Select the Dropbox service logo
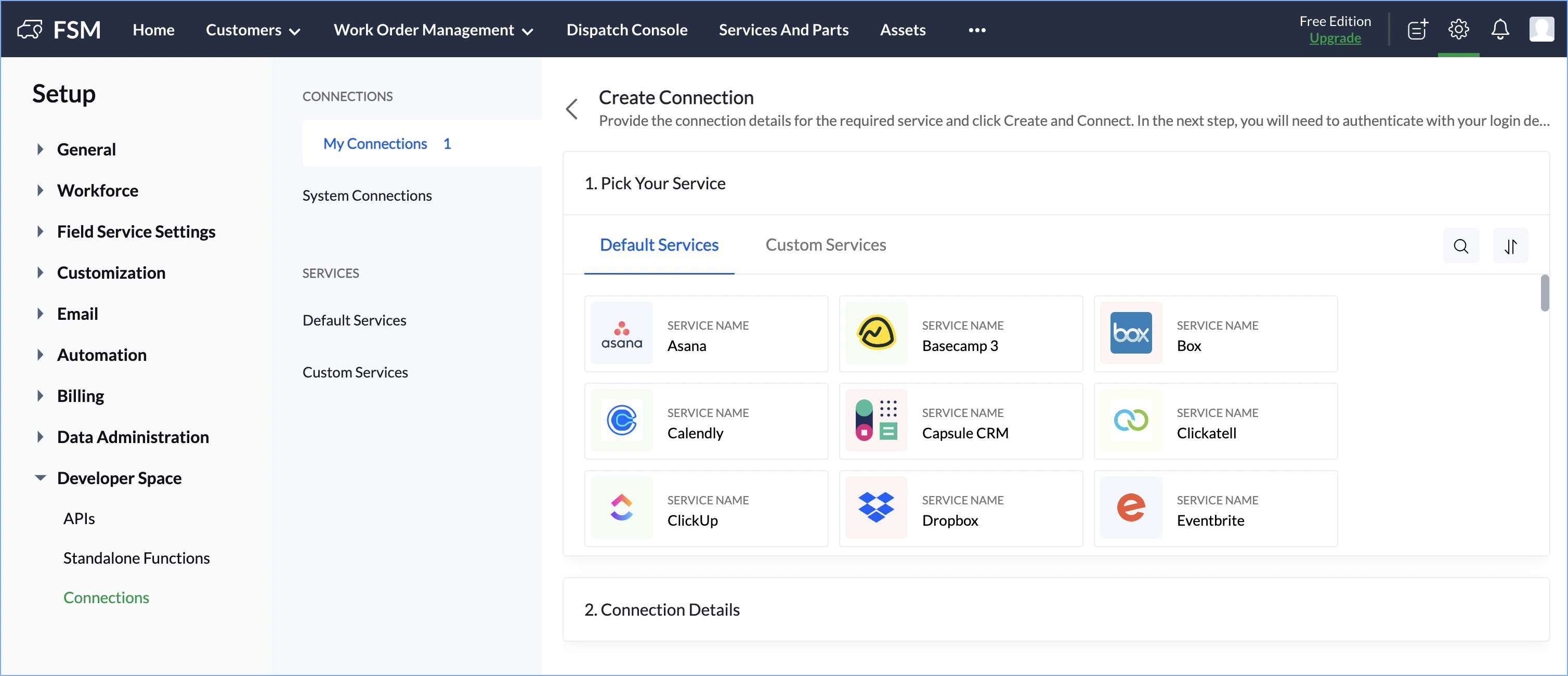Screen dimensions: 1568x676 tap(876, 508)
